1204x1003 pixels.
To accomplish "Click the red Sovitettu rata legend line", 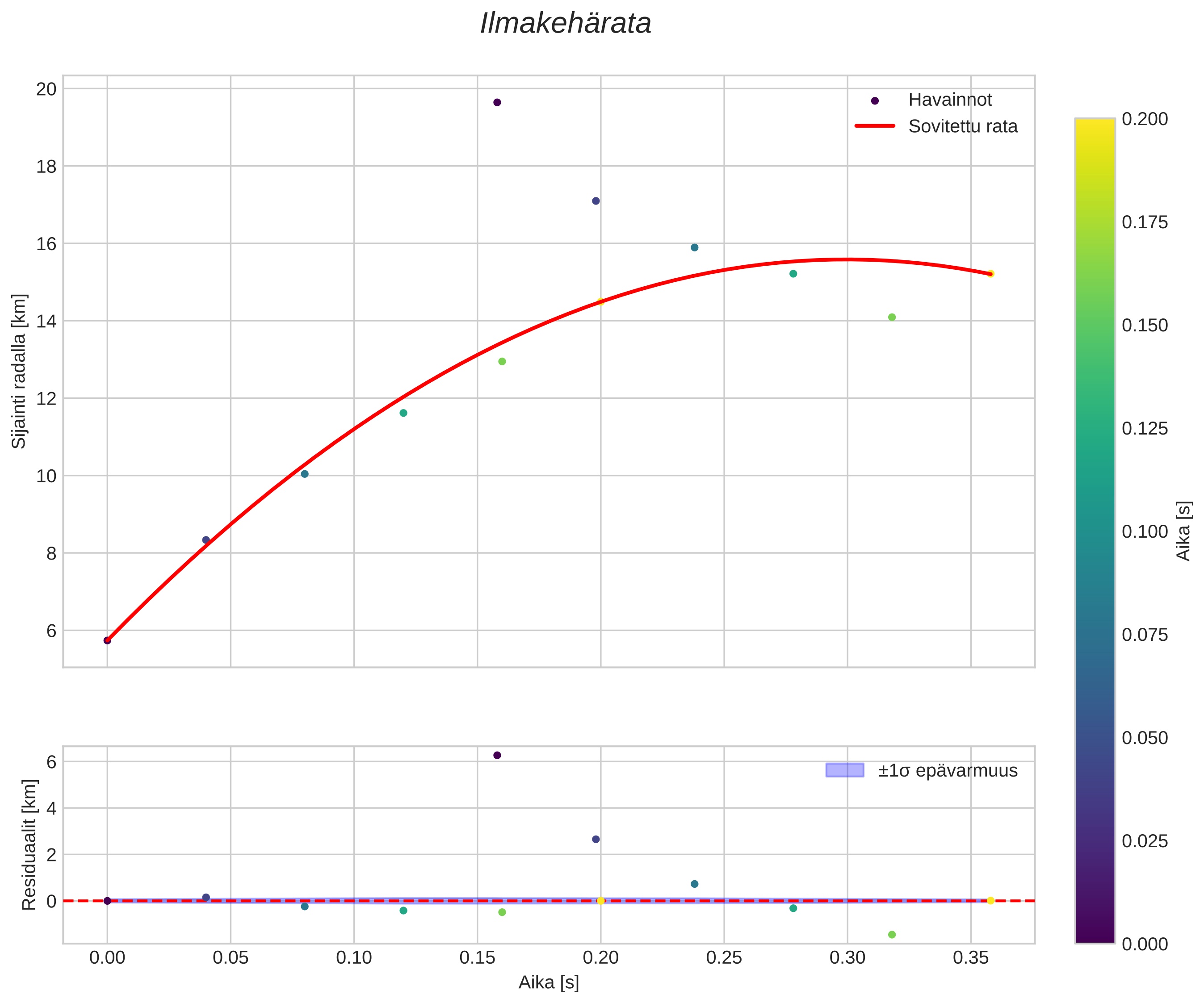I will point(875,126).
